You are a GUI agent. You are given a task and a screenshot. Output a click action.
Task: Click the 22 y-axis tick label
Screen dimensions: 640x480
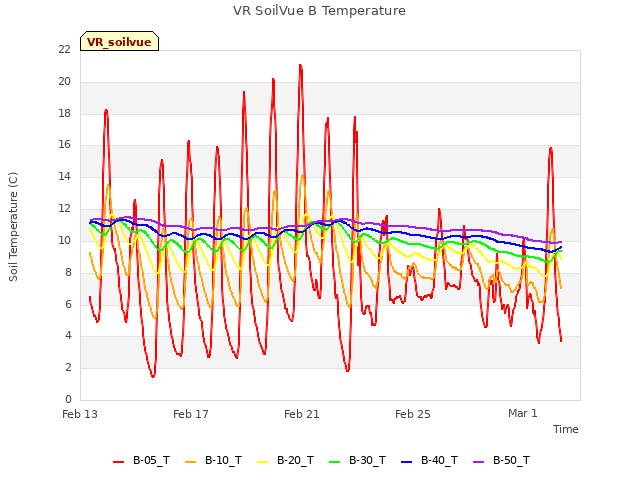65,49
